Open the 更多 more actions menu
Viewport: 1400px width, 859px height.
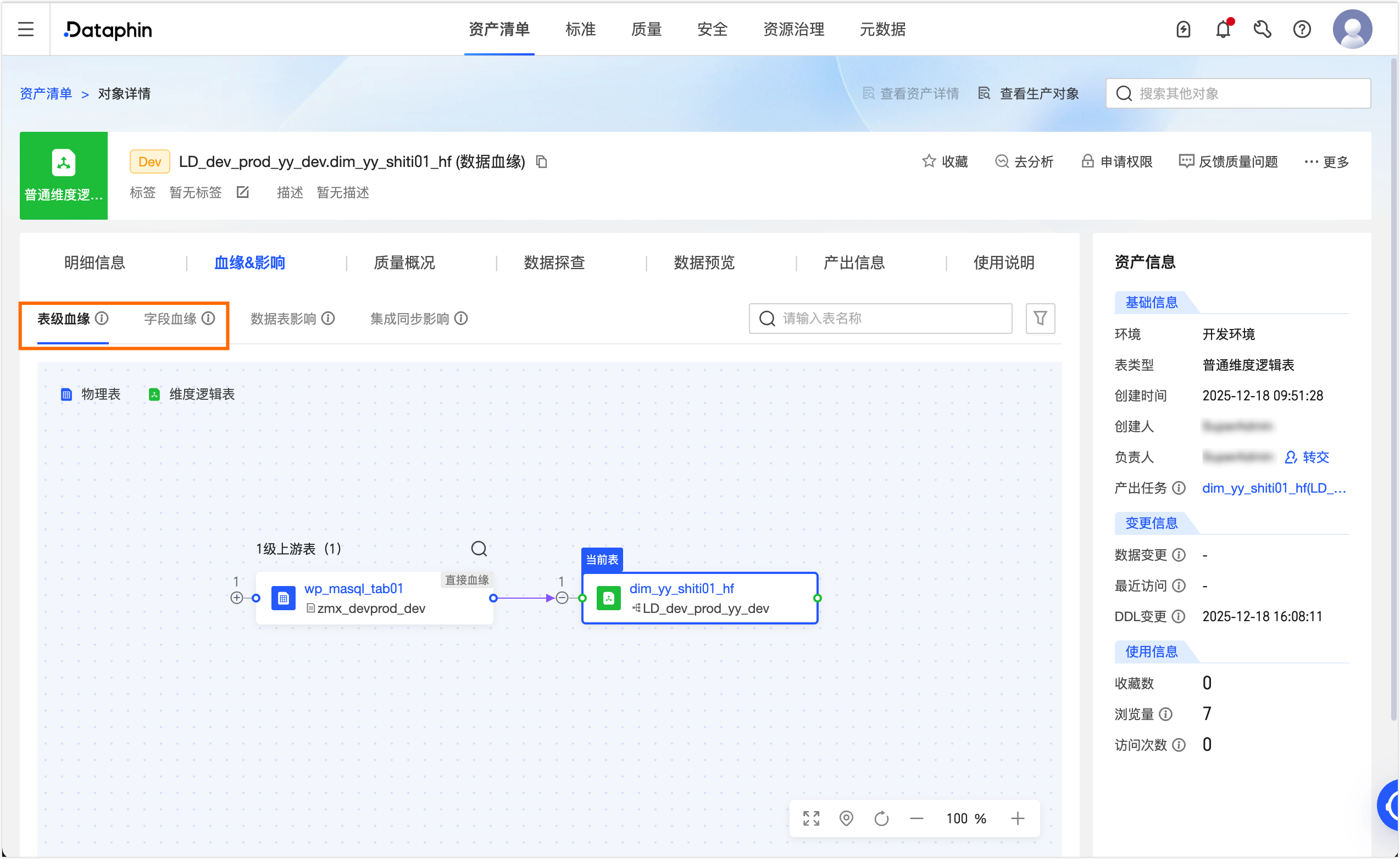coord(1326,162)
